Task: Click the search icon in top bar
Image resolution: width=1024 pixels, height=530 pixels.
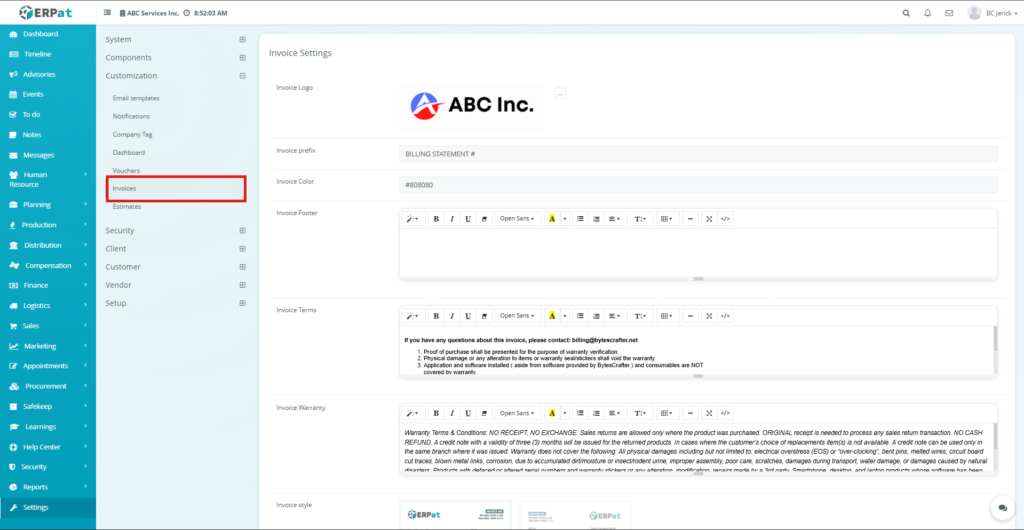Action: pos(906,13)
